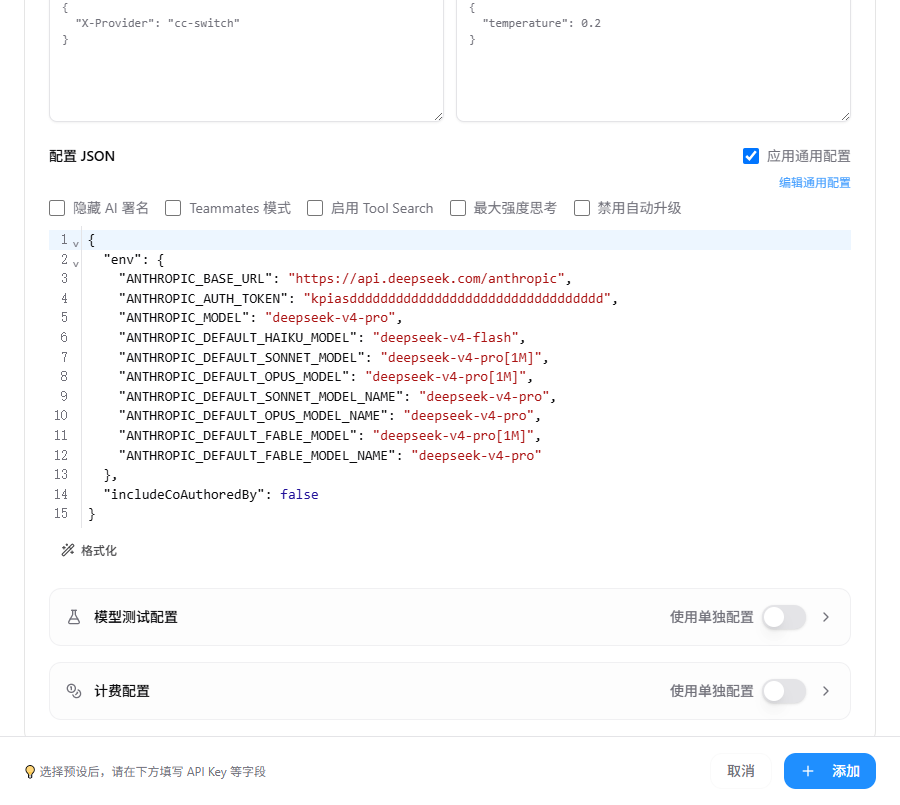Tick the 禁用自动升级 checkbox

click(581, 208)
